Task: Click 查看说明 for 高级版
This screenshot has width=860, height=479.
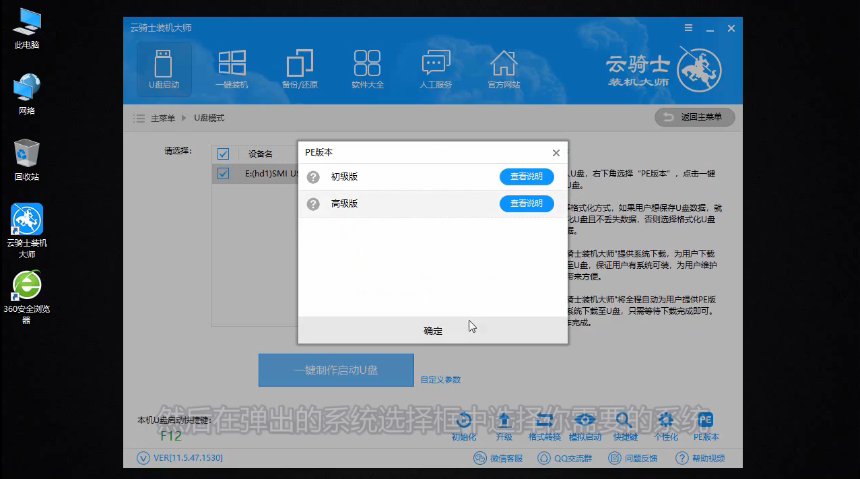Action: (527, 204)
